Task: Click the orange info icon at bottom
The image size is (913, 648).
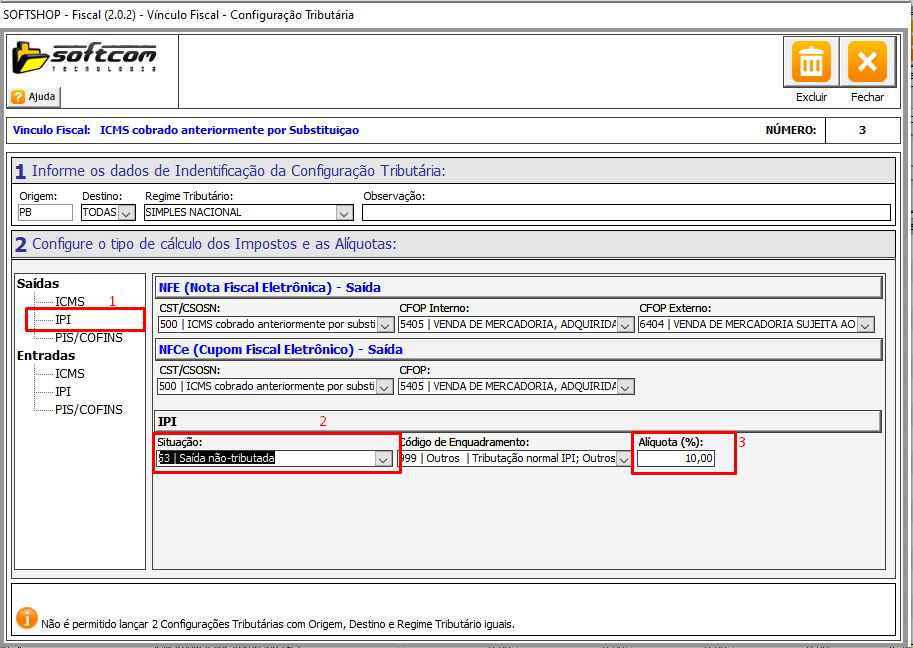Action: pos(27,618)
